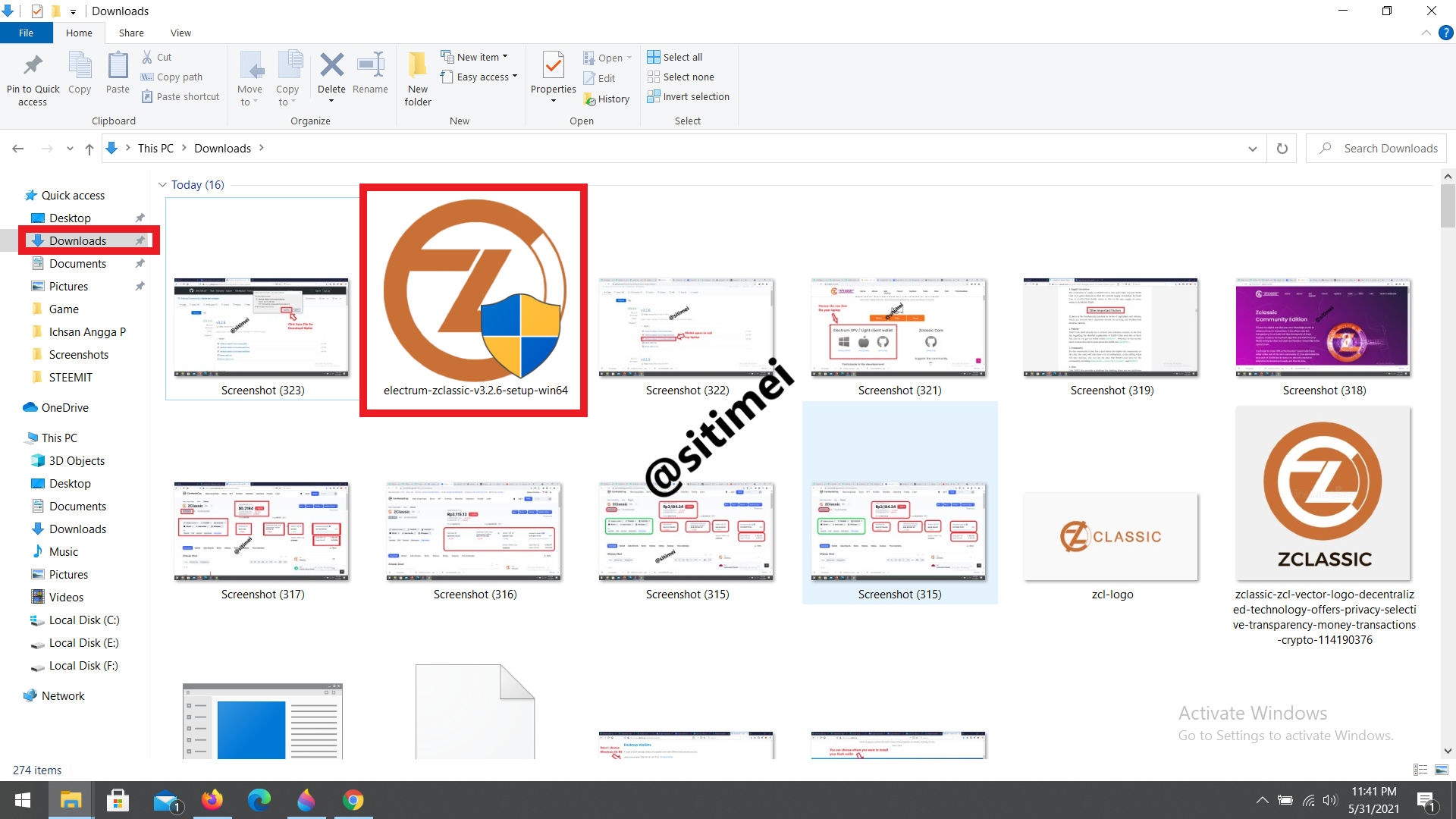Image resolution: width=1456 pixels, height=819 pixels.
Task: Click Copy path in ribbon
Action: pos(172,77)
